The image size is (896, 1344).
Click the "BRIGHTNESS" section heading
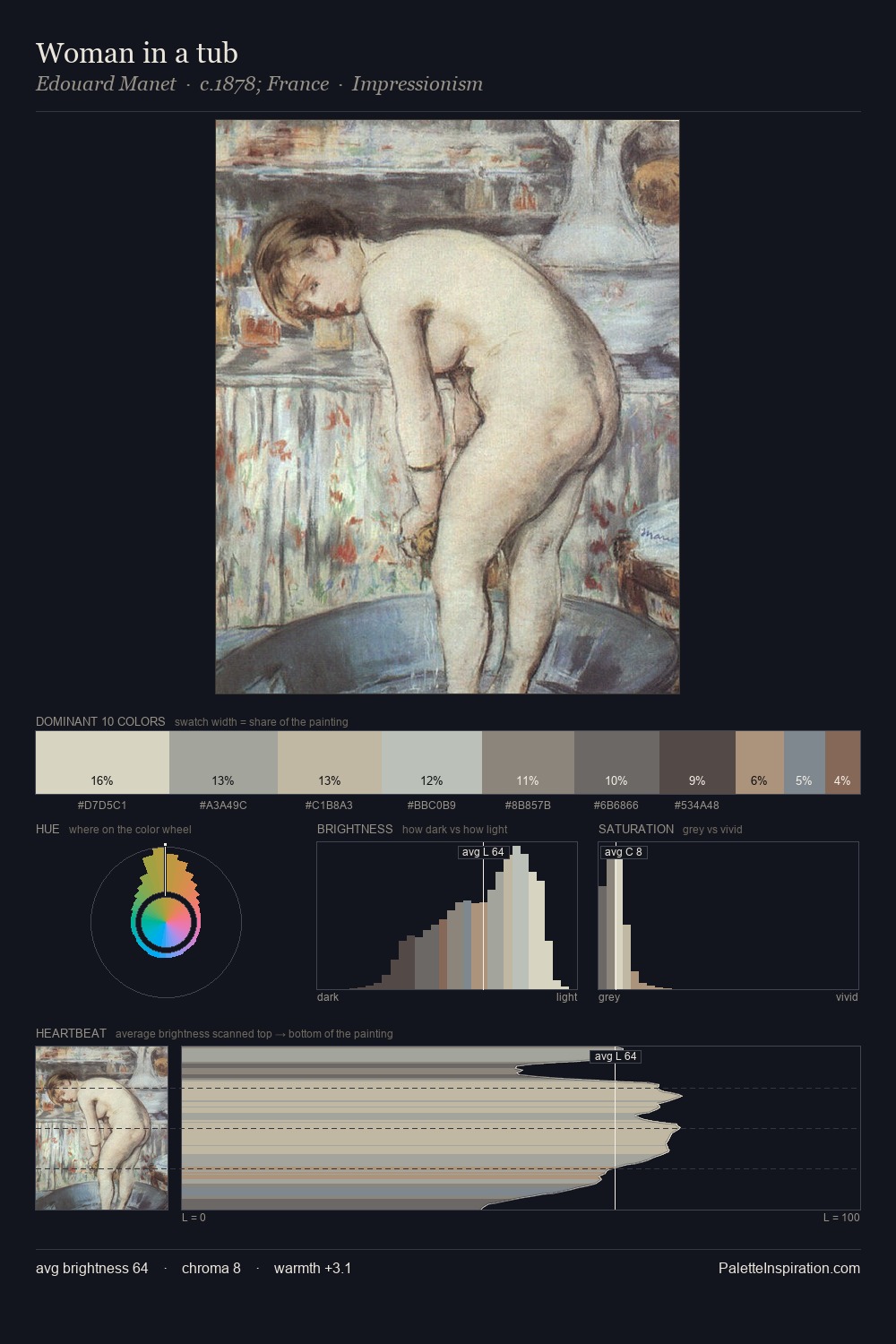(355, 829)
